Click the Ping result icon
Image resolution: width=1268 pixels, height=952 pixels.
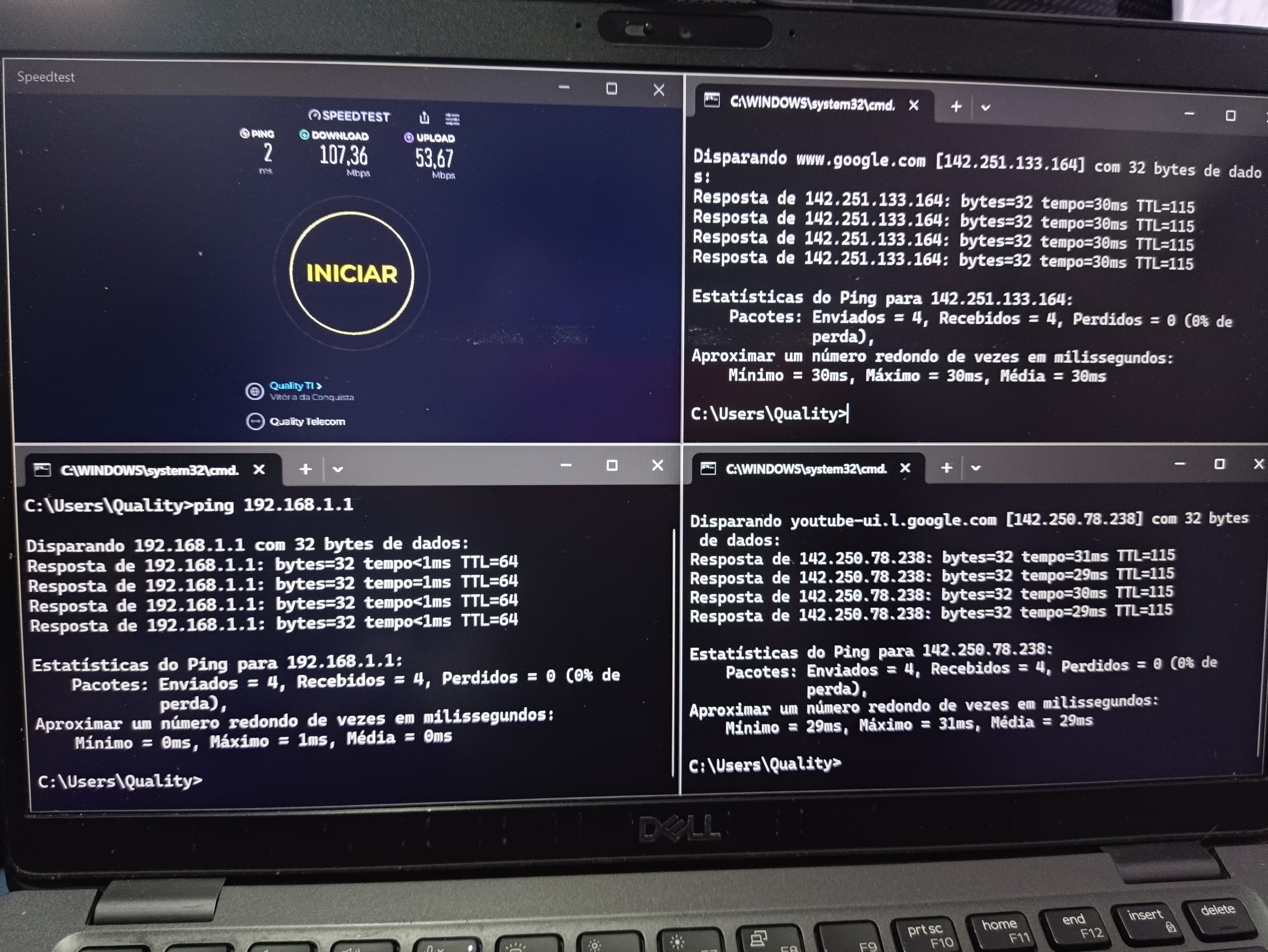pyautogui.click(x=245, y=134)
